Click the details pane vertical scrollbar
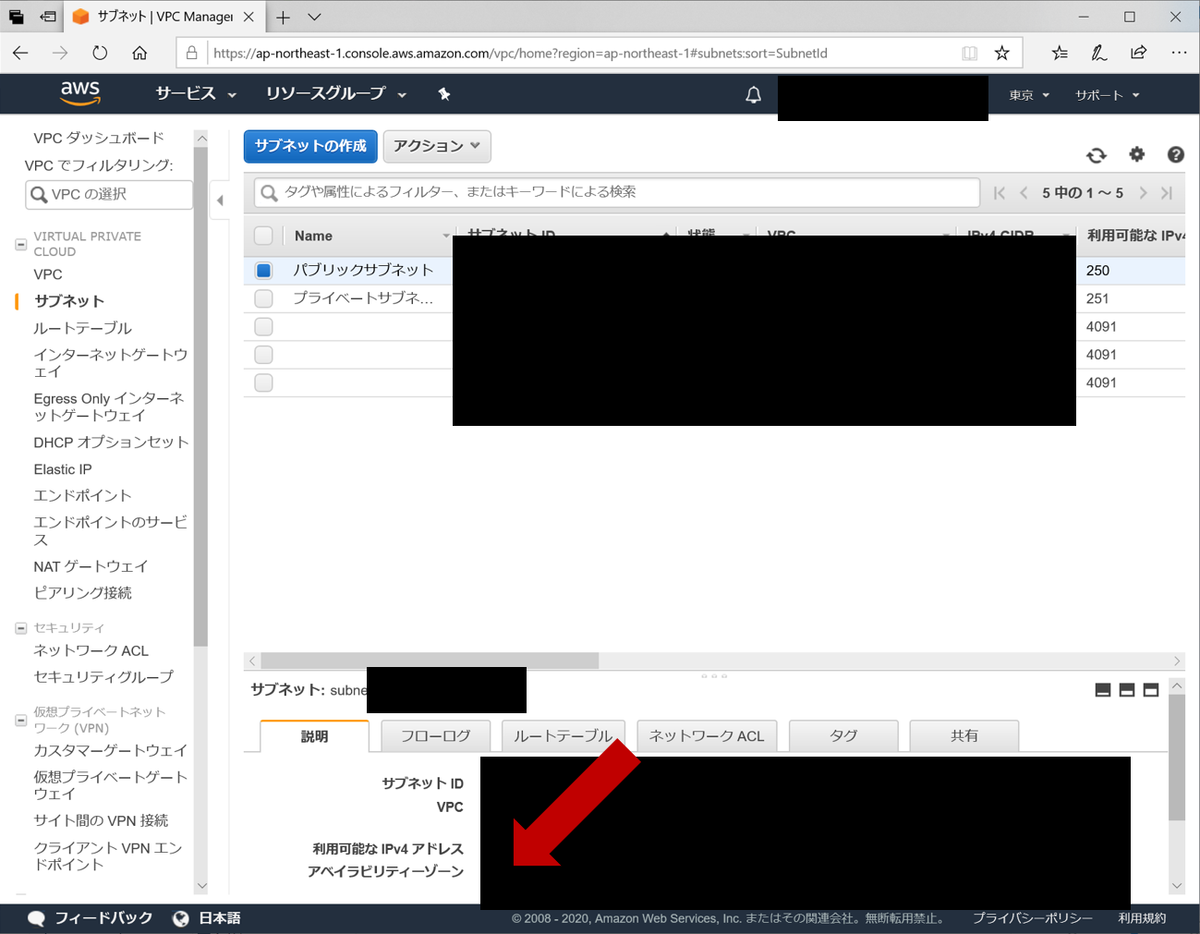 [x=1177, y=757]
